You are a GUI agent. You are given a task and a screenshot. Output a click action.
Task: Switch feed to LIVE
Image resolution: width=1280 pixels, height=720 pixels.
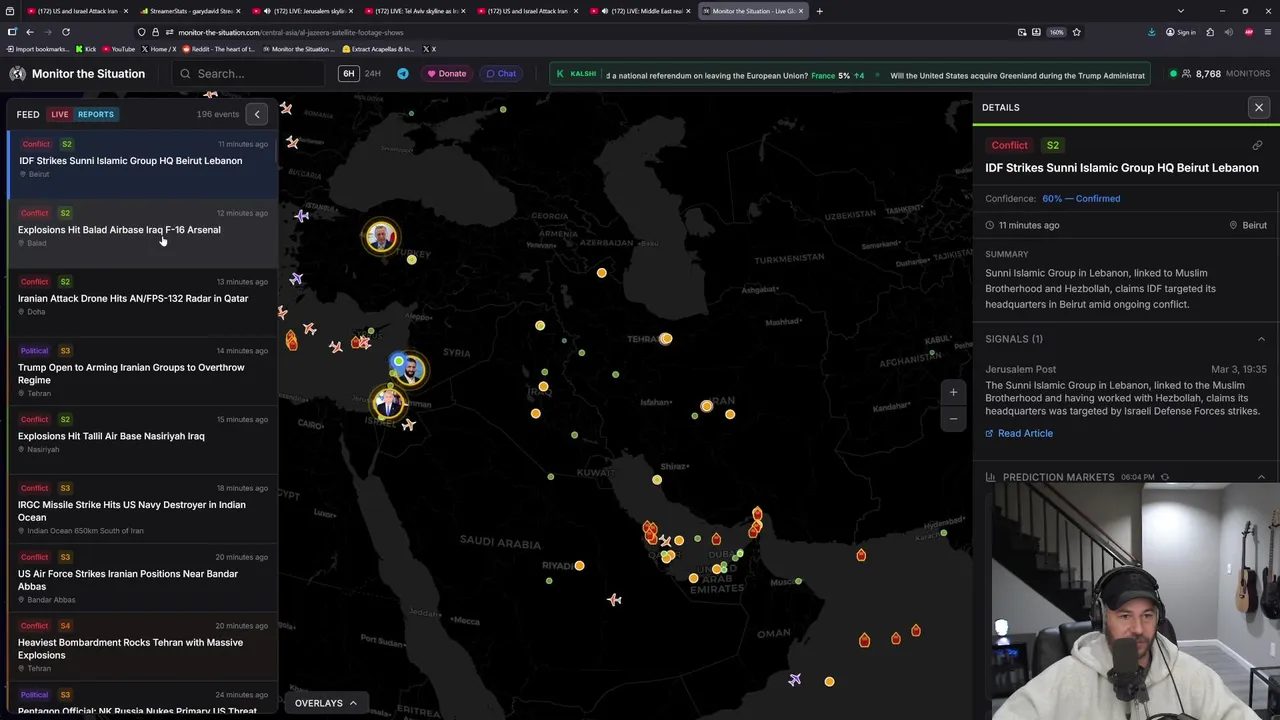60,114
